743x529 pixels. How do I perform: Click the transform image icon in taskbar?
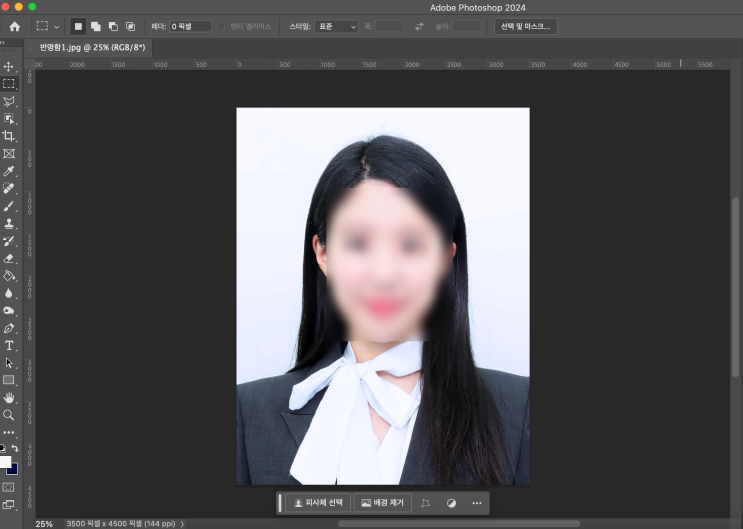426,503
